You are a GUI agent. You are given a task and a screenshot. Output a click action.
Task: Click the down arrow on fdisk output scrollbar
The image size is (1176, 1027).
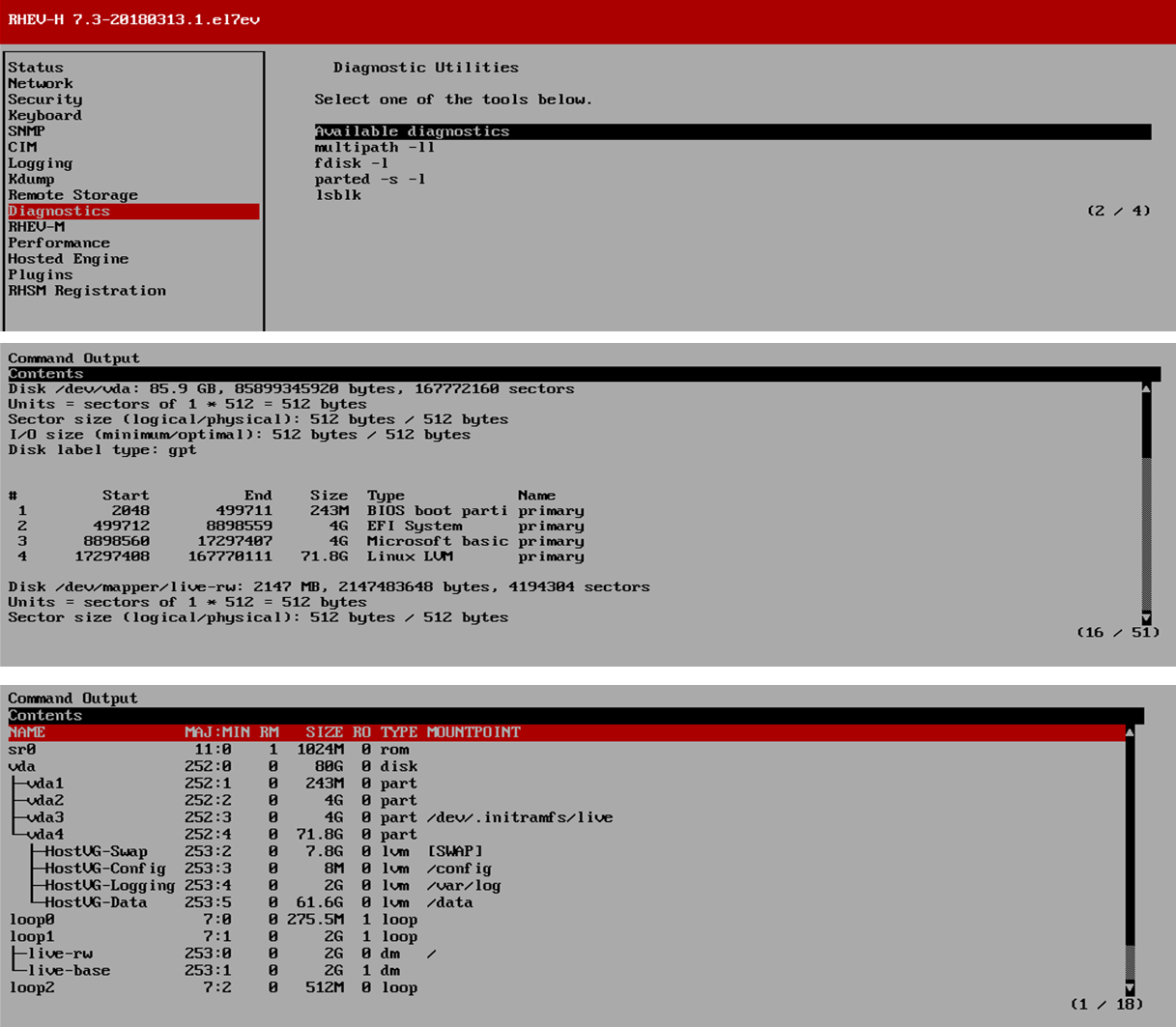point(1146,619)
